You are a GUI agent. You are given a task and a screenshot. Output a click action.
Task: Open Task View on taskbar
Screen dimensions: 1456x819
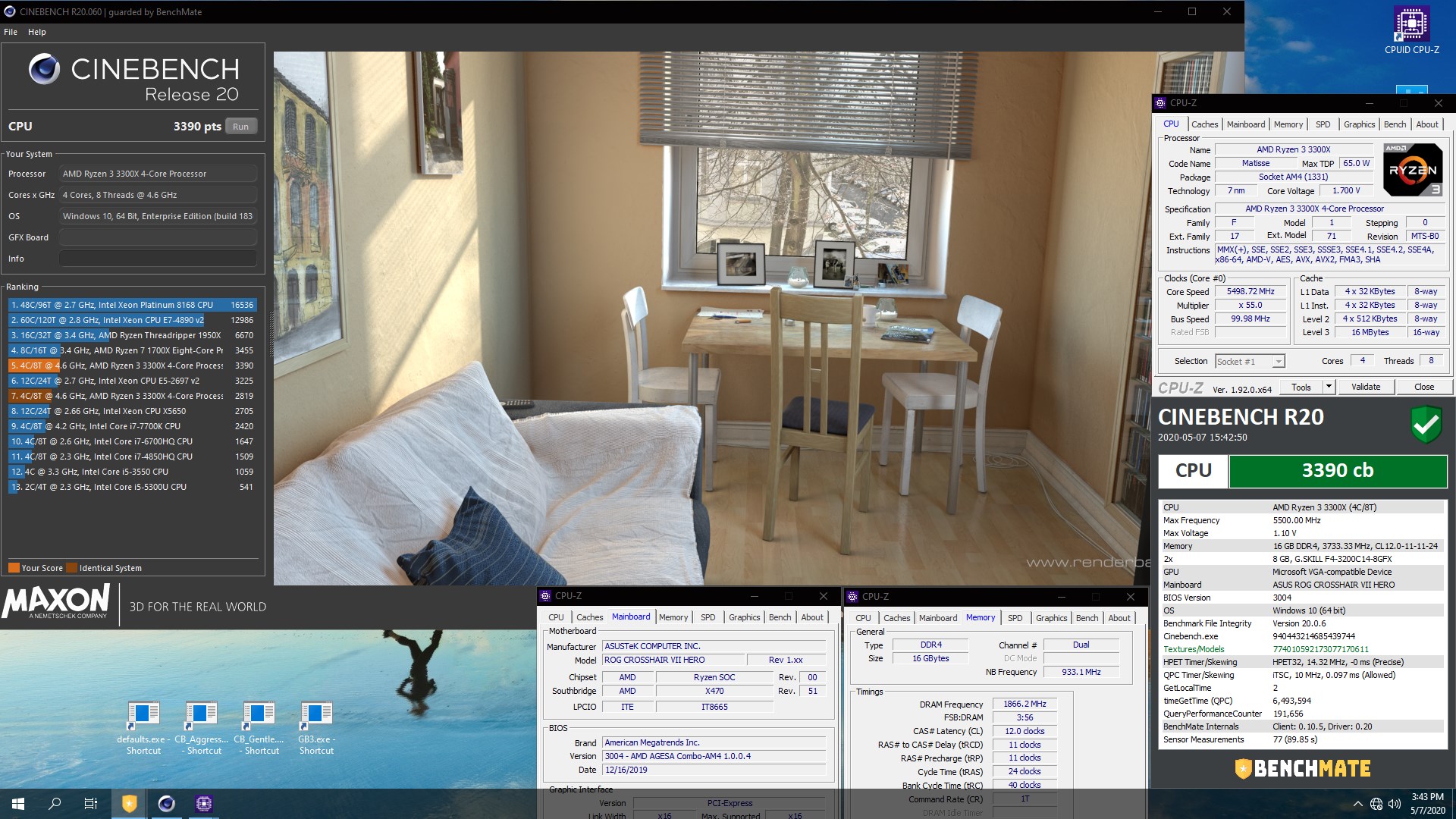pyautogui.click(x=91, y=803)
